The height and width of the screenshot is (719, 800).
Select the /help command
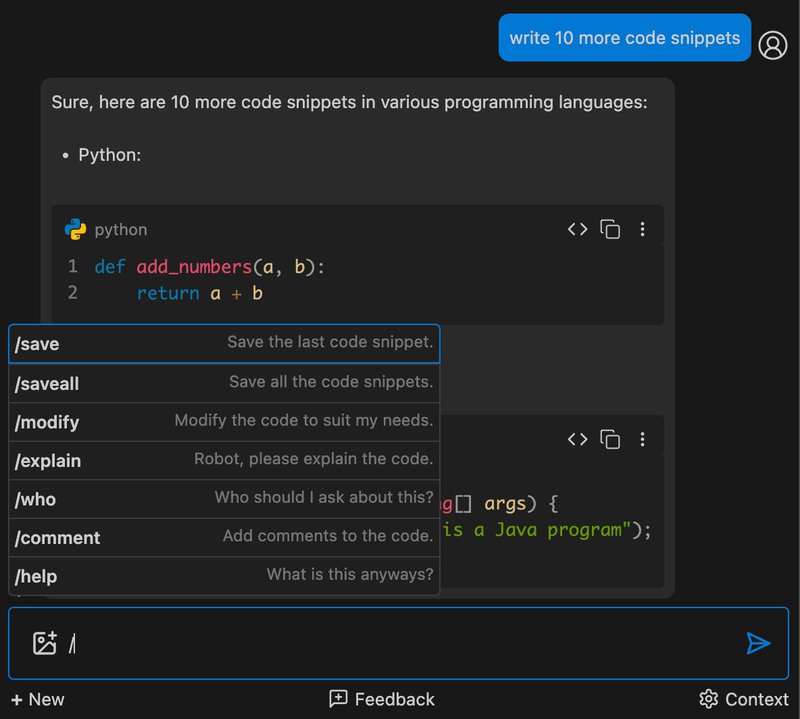220,575
